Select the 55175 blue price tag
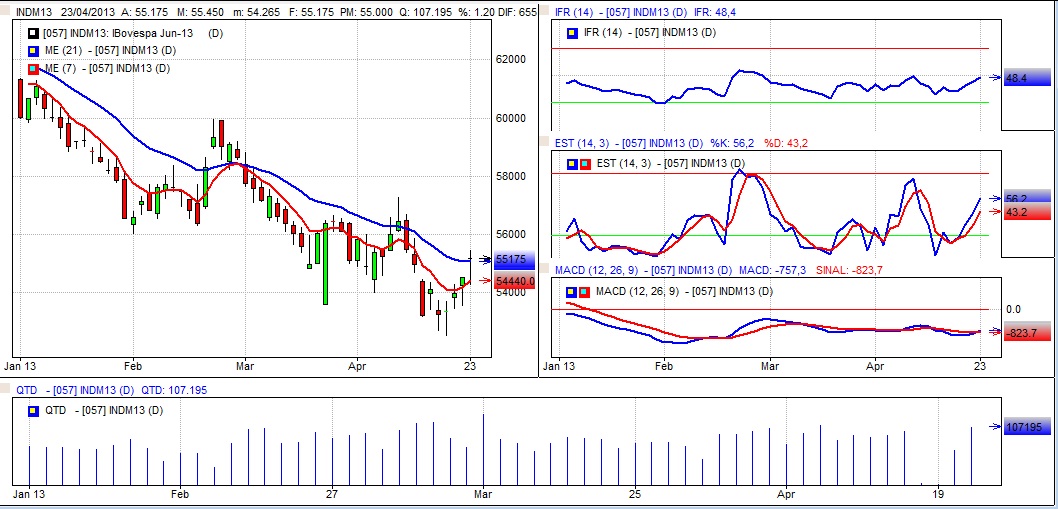The image size is (1058, 509). coord(514,260)
